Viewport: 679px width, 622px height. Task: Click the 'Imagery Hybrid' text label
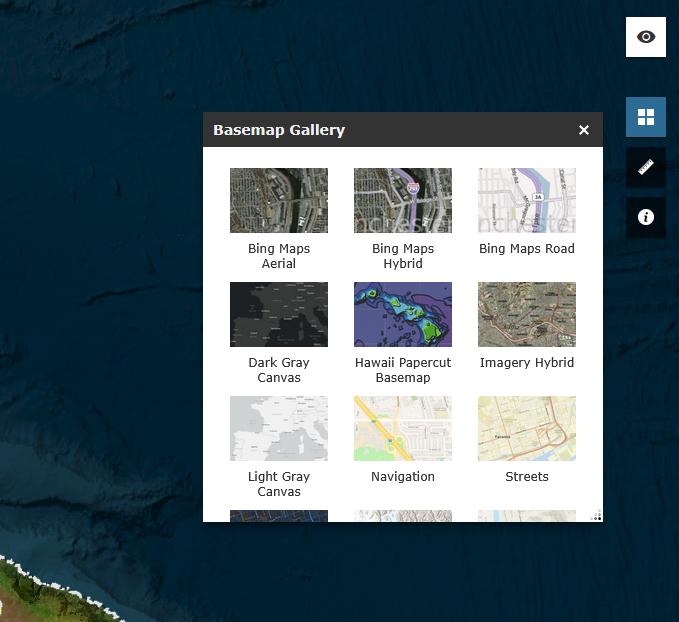pyautogui.click(x=527, y=363)
